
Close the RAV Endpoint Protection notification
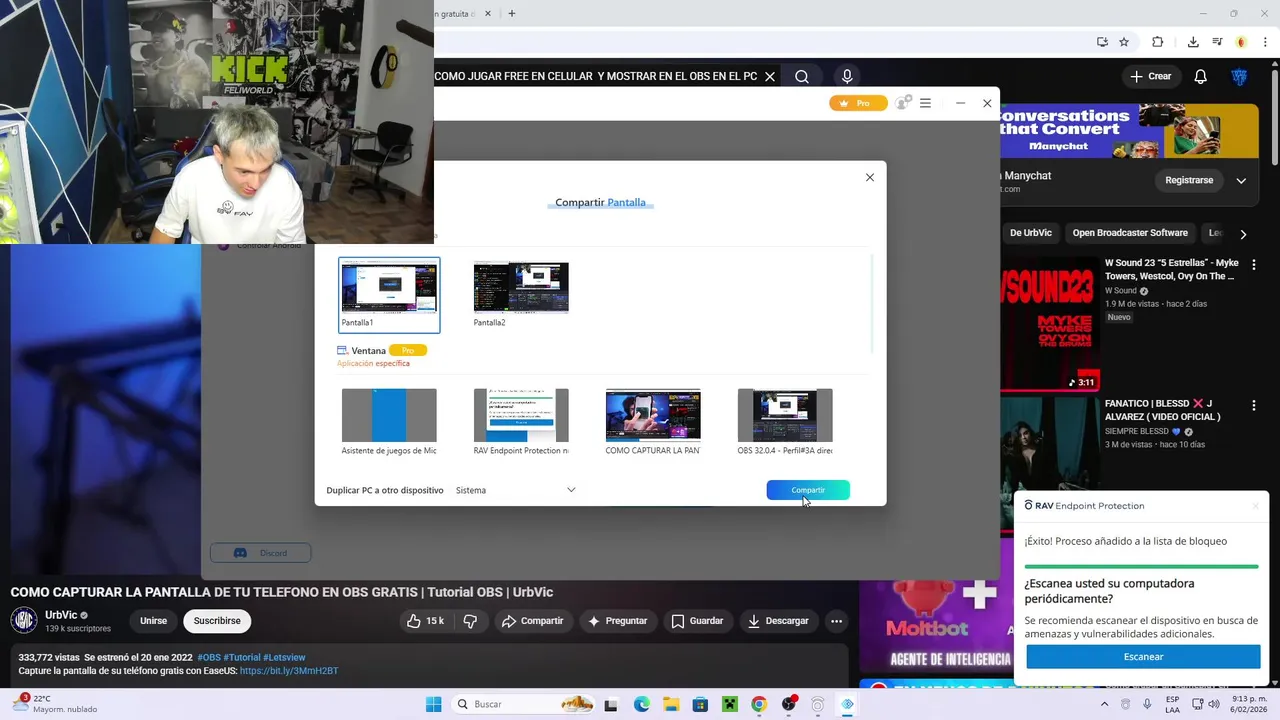coord(1256,505)
